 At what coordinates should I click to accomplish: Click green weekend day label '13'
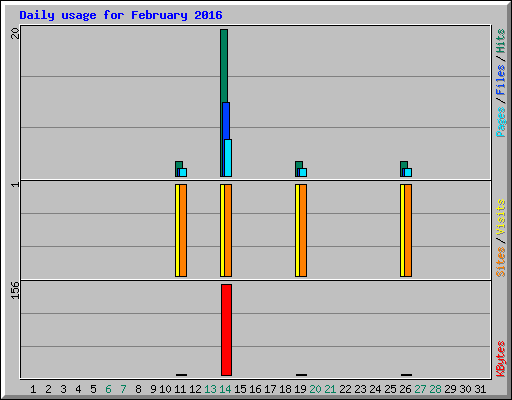(x=210, y=389)
